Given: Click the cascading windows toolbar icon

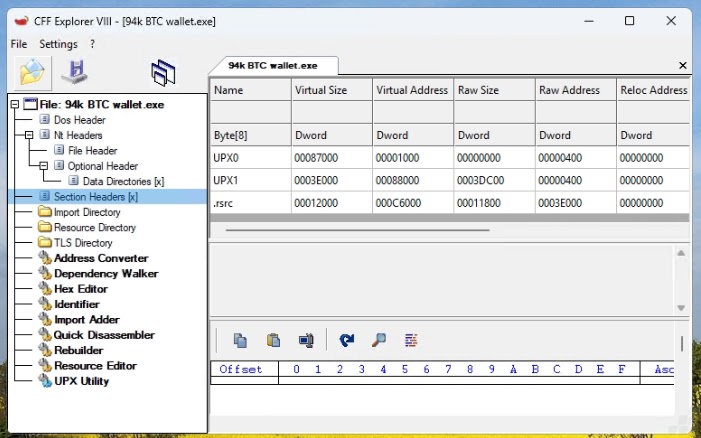Looking at the screenshot, I should 163,73.
